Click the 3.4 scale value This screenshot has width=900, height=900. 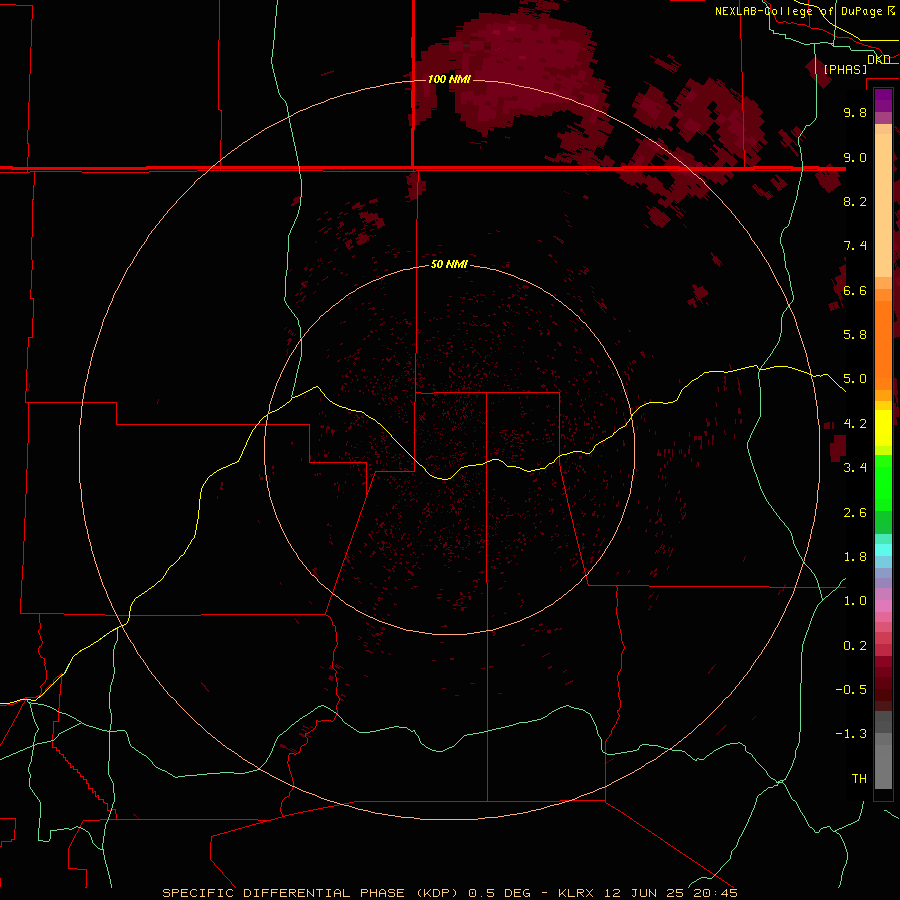point(855,468)
